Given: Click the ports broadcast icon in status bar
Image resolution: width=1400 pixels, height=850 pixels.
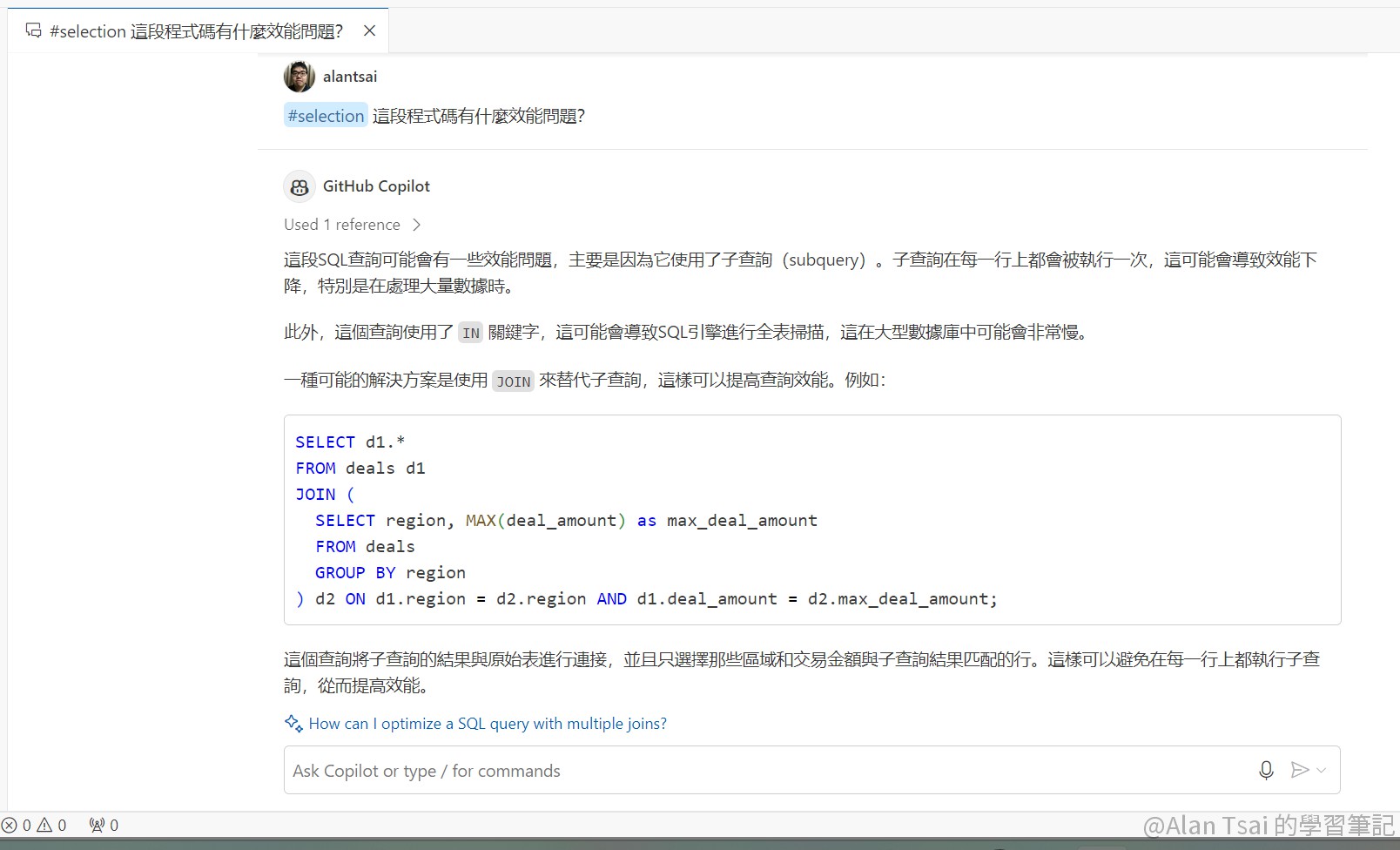Looking at the screenshot, I should [97, 826].
